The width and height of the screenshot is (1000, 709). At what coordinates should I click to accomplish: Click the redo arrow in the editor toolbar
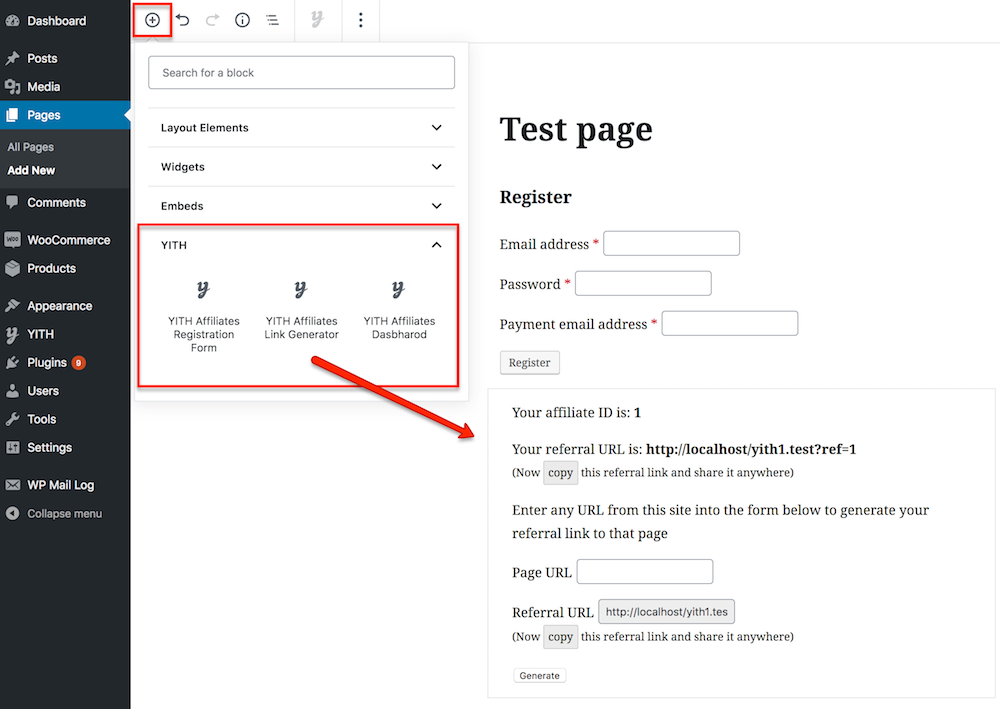coord(212,20)
